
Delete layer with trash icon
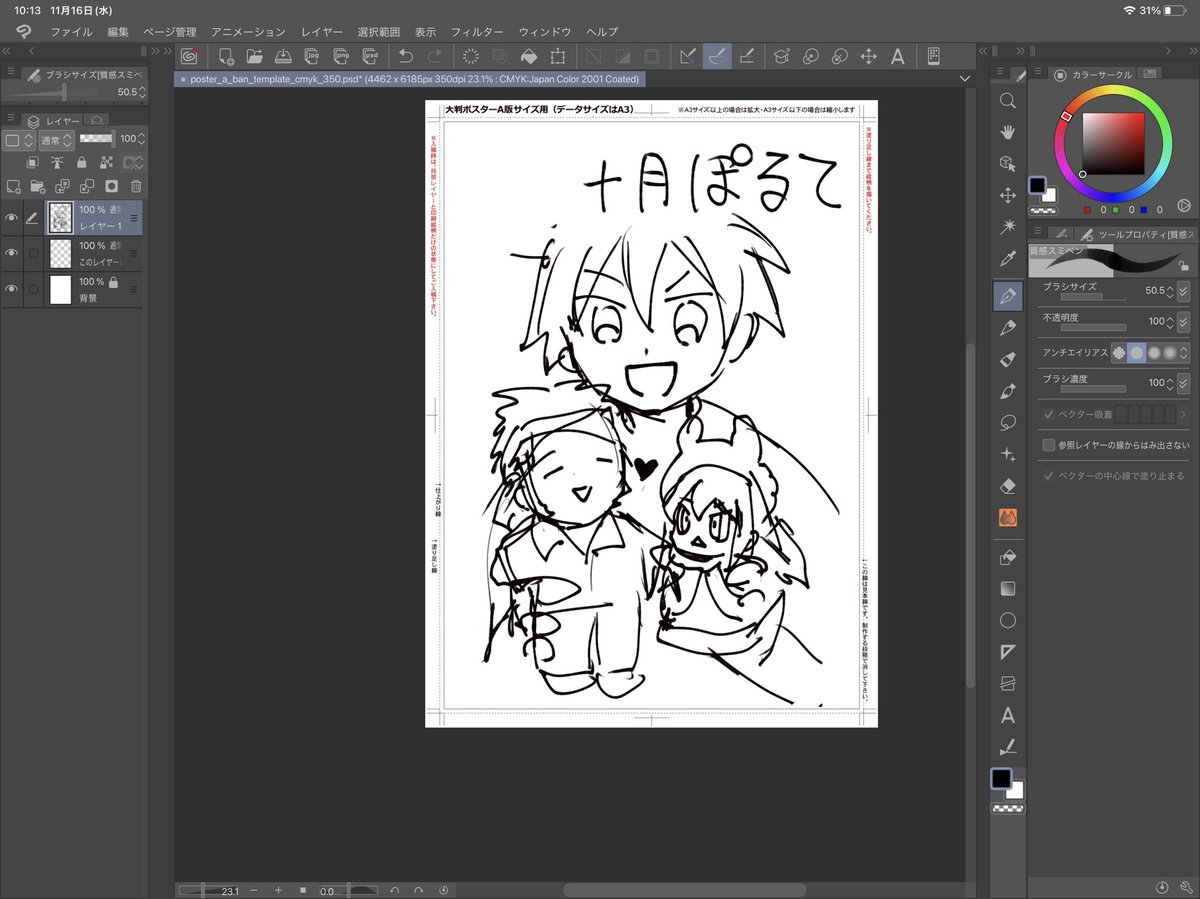coord(136,186)
